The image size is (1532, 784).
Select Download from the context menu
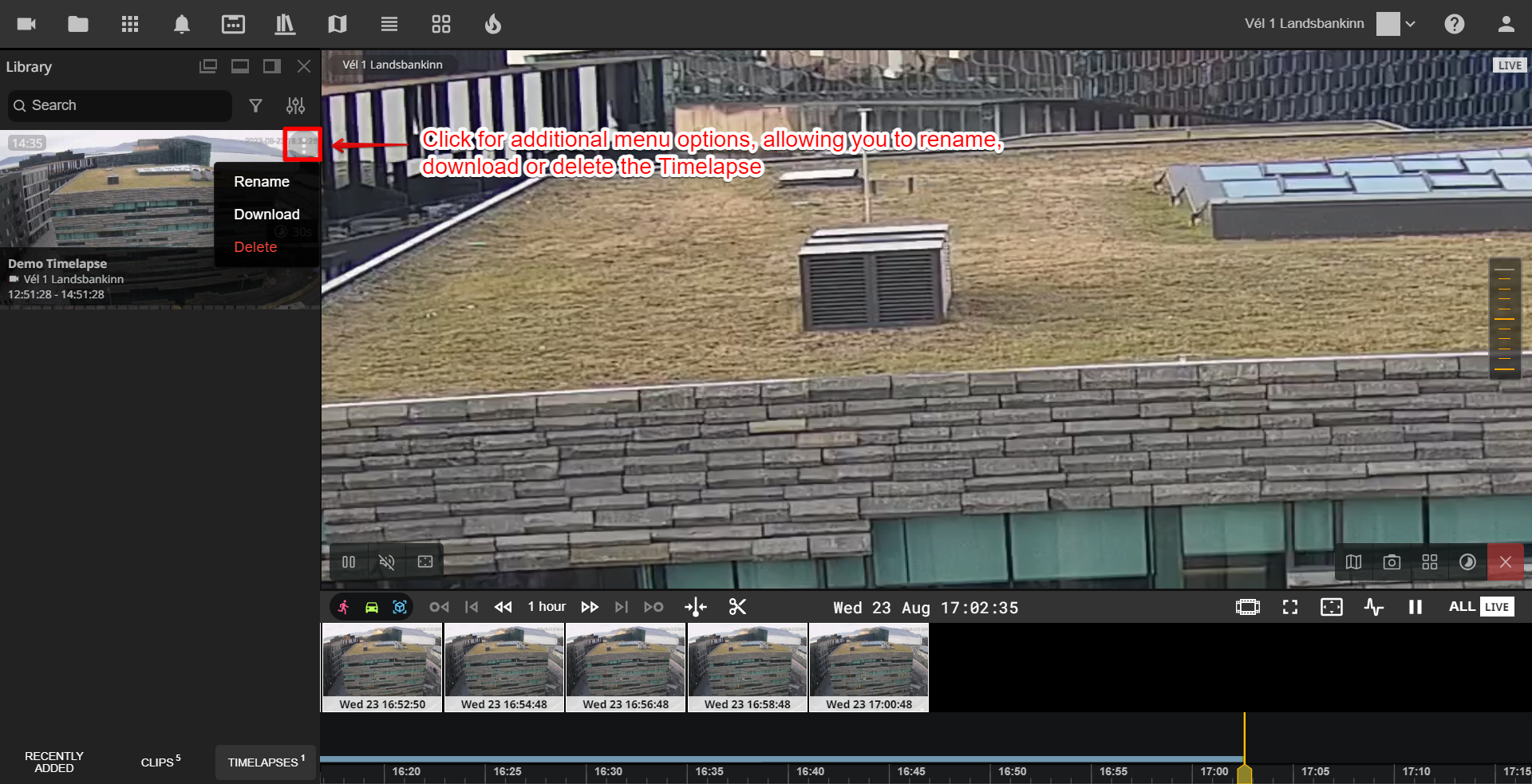(x=267, y=215)
